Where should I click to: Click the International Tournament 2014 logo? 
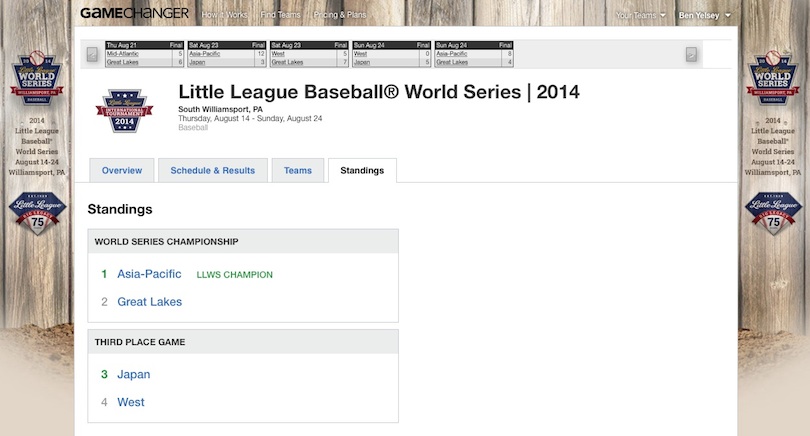(124, 110)
